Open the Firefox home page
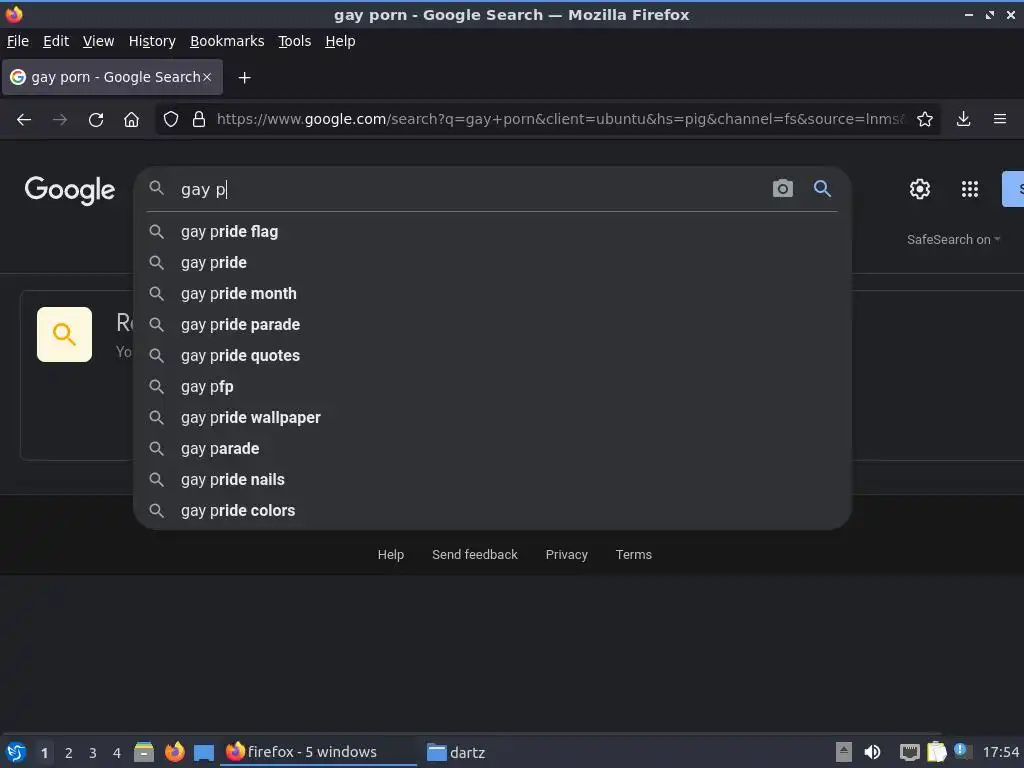 [131, 120]
